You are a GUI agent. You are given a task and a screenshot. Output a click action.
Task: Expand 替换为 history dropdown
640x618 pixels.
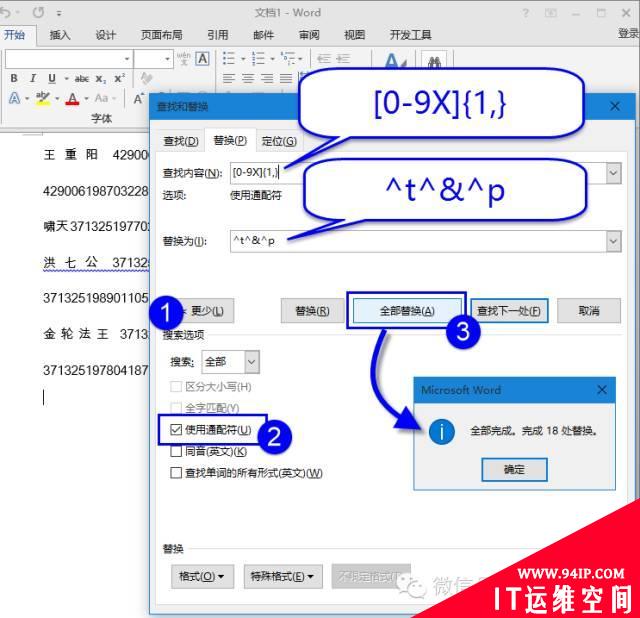pos(613,241)
